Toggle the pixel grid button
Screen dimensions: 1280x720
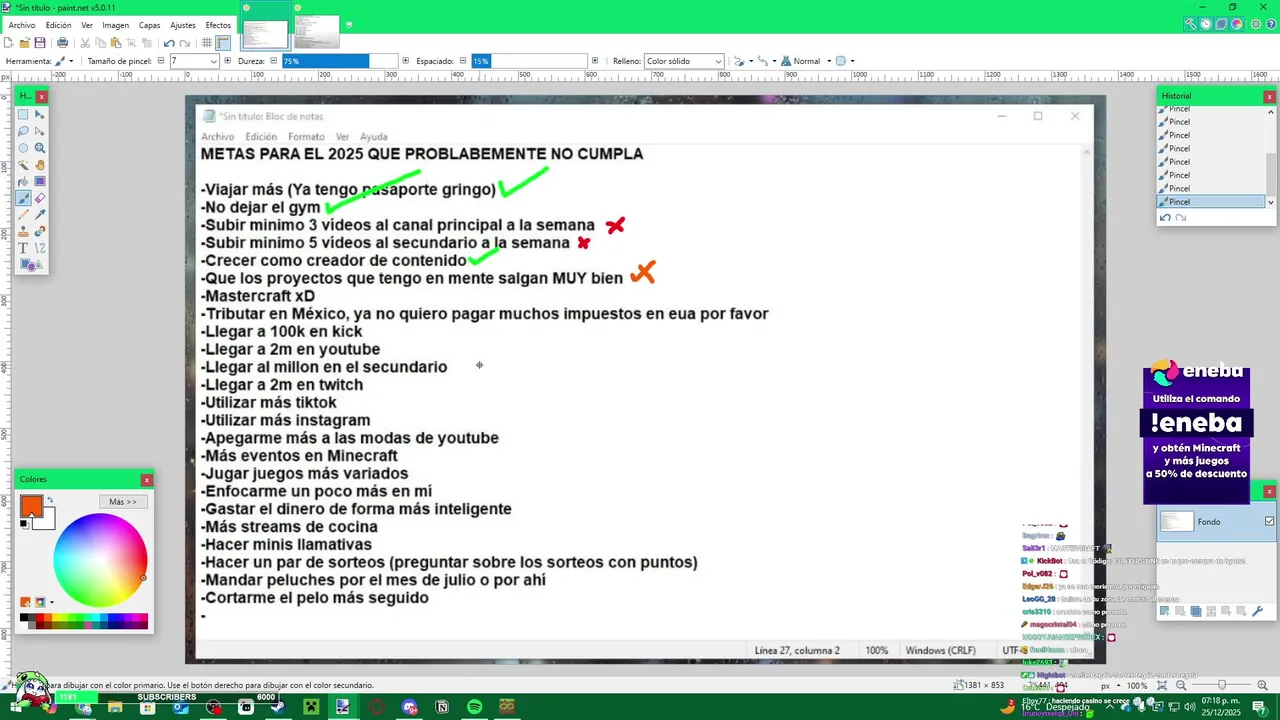coord(207,43)
